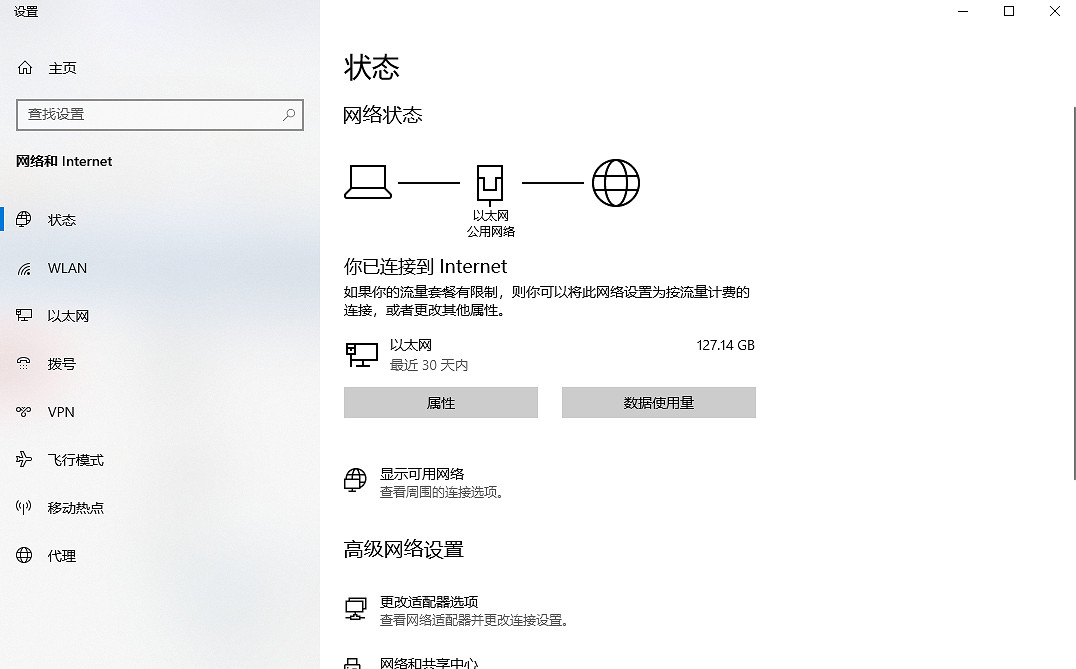Select the 以太网 (Ethernet) sidebar icon

click(x=25, y=315)
